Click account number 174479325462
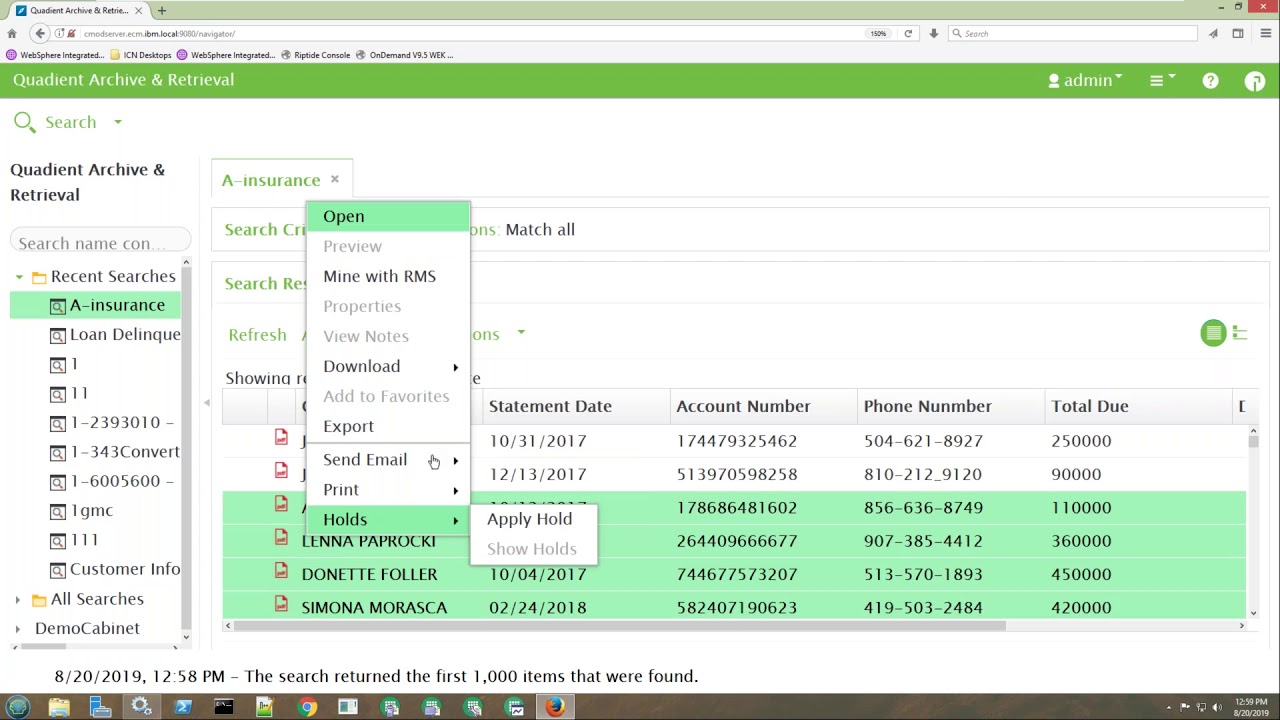Viewport: 1280px width, 720px height. 737,441
